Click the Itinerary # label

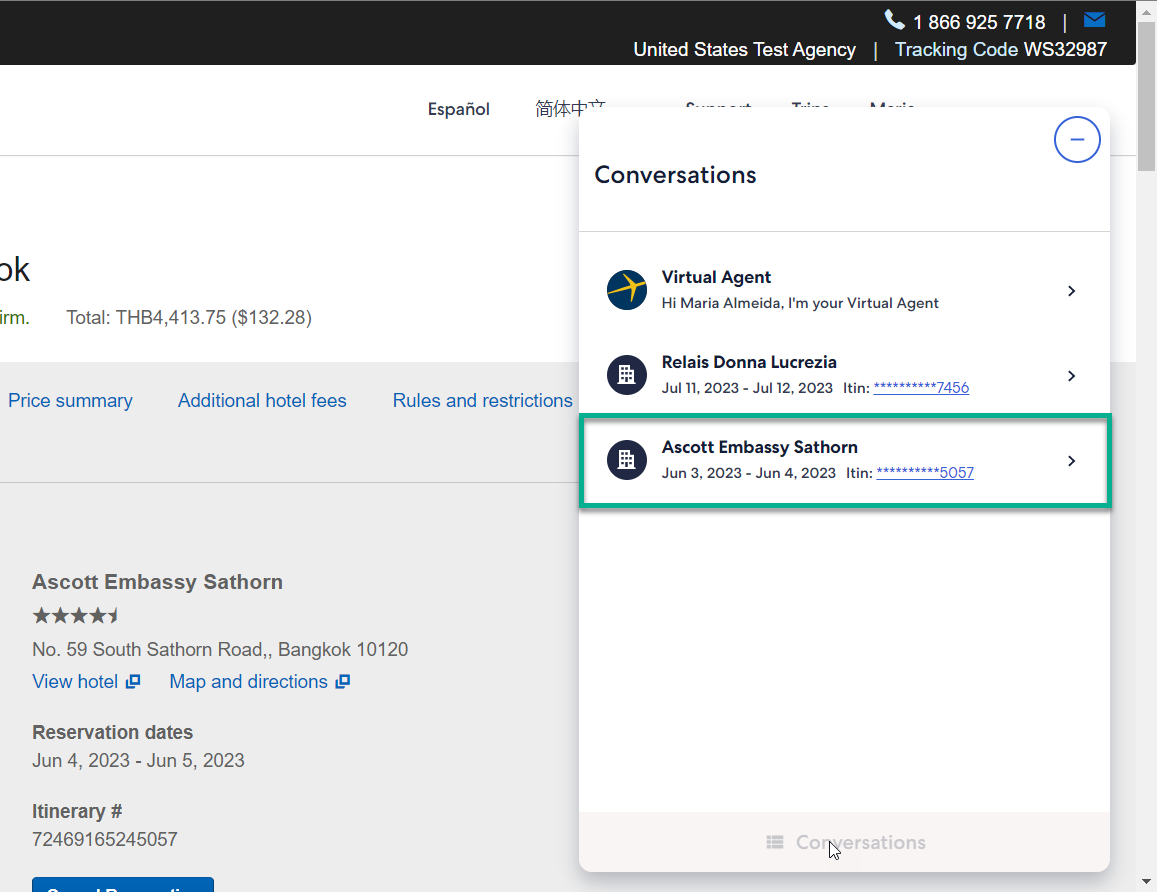coord(77,811)
